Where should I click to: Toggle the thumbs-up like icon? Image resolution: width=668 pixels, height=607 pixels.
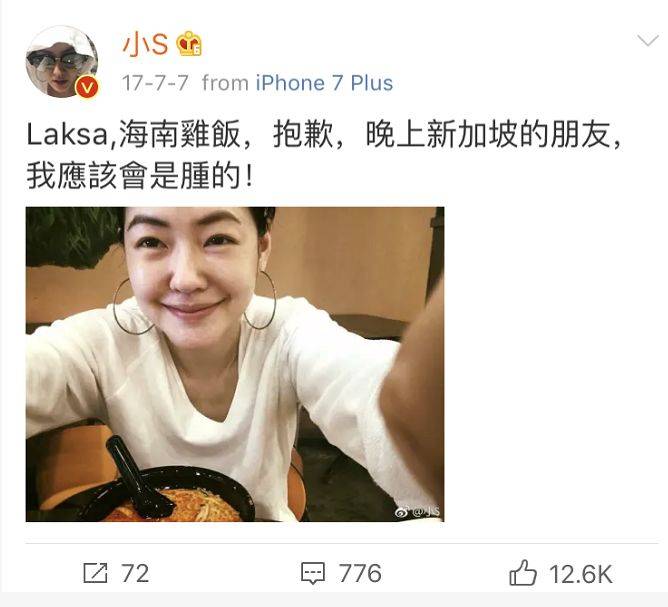(523, 572)
